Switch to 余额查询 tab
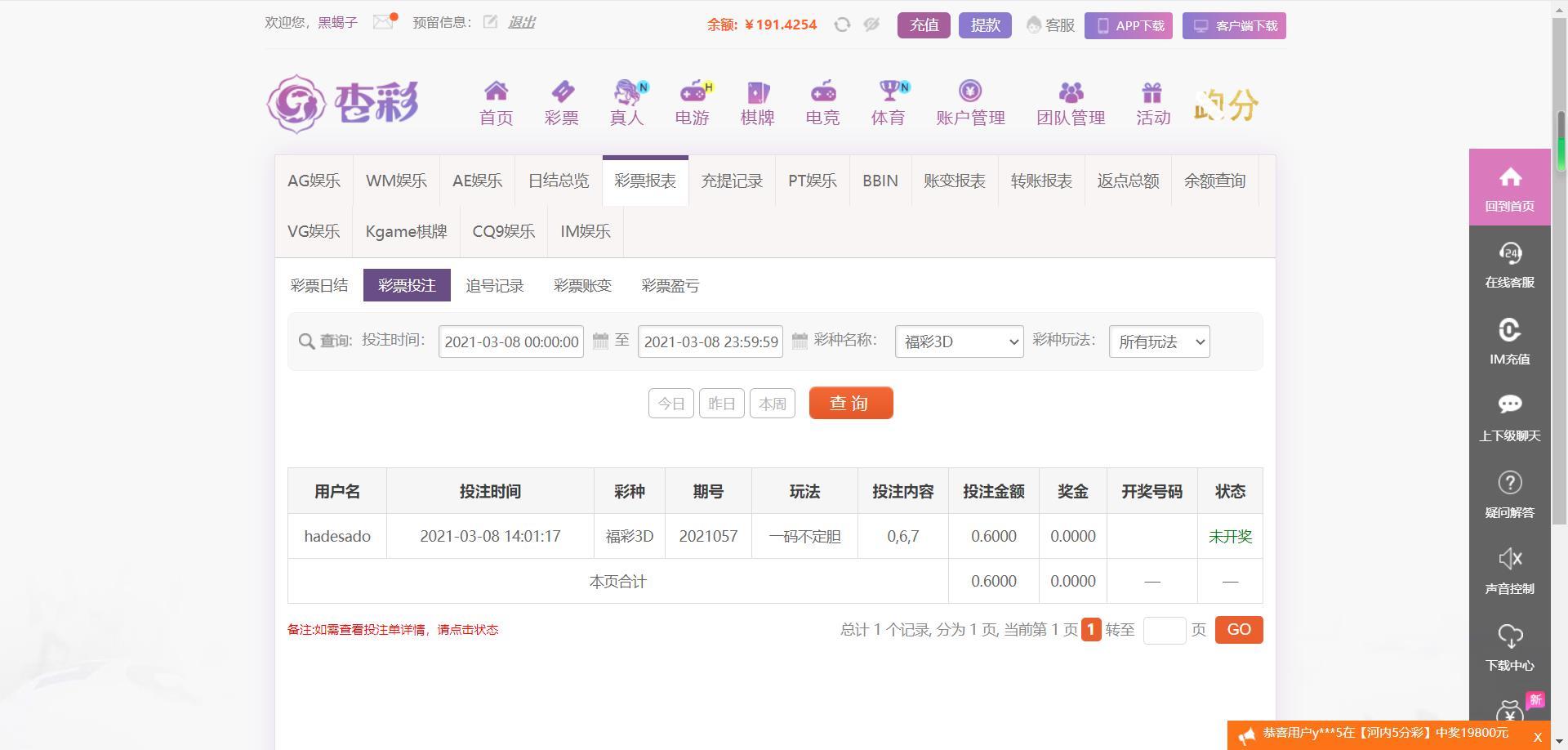Screen dimensions: 1568x750 coord(1214,181)
